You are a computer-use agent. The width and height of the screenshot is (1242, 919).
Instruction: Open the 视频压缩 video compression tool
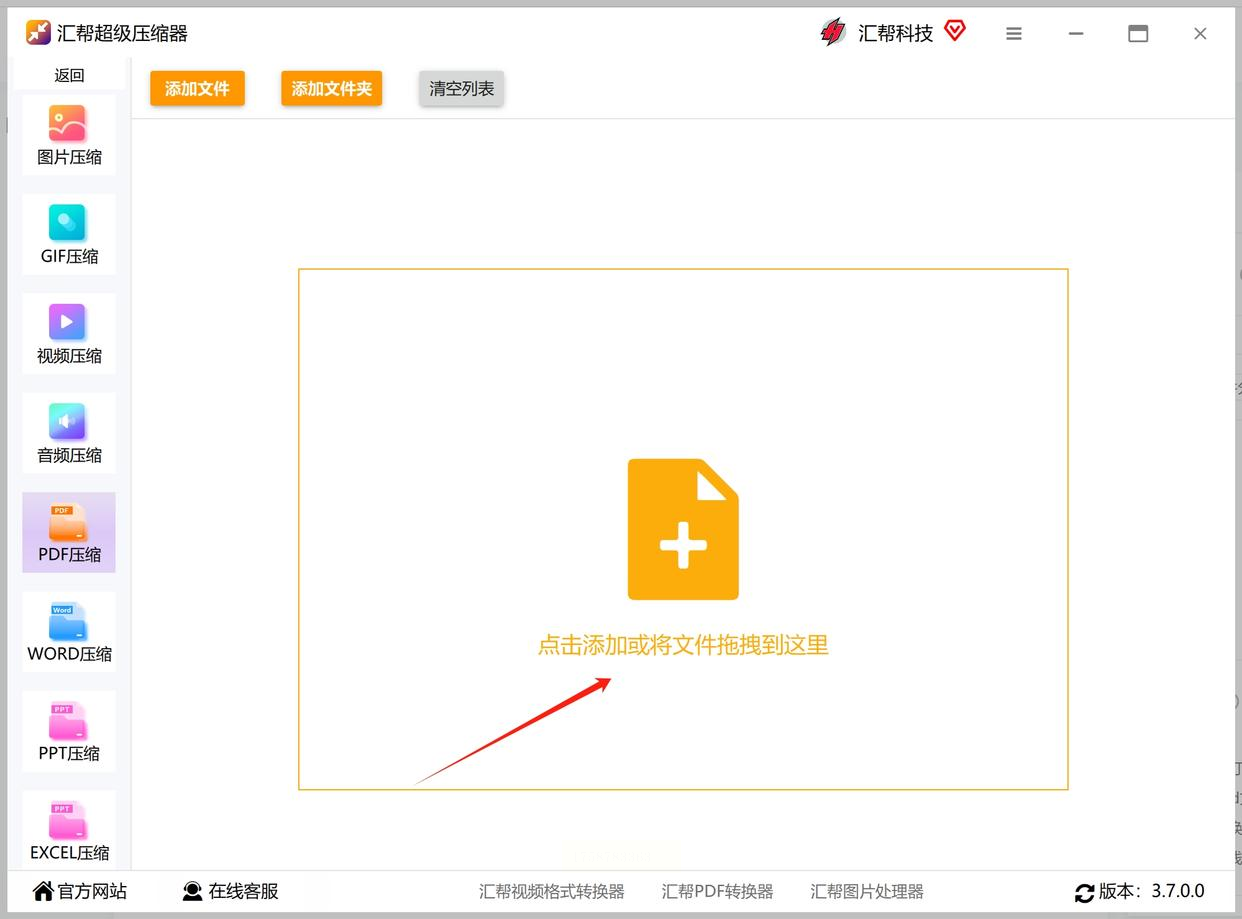69,334
